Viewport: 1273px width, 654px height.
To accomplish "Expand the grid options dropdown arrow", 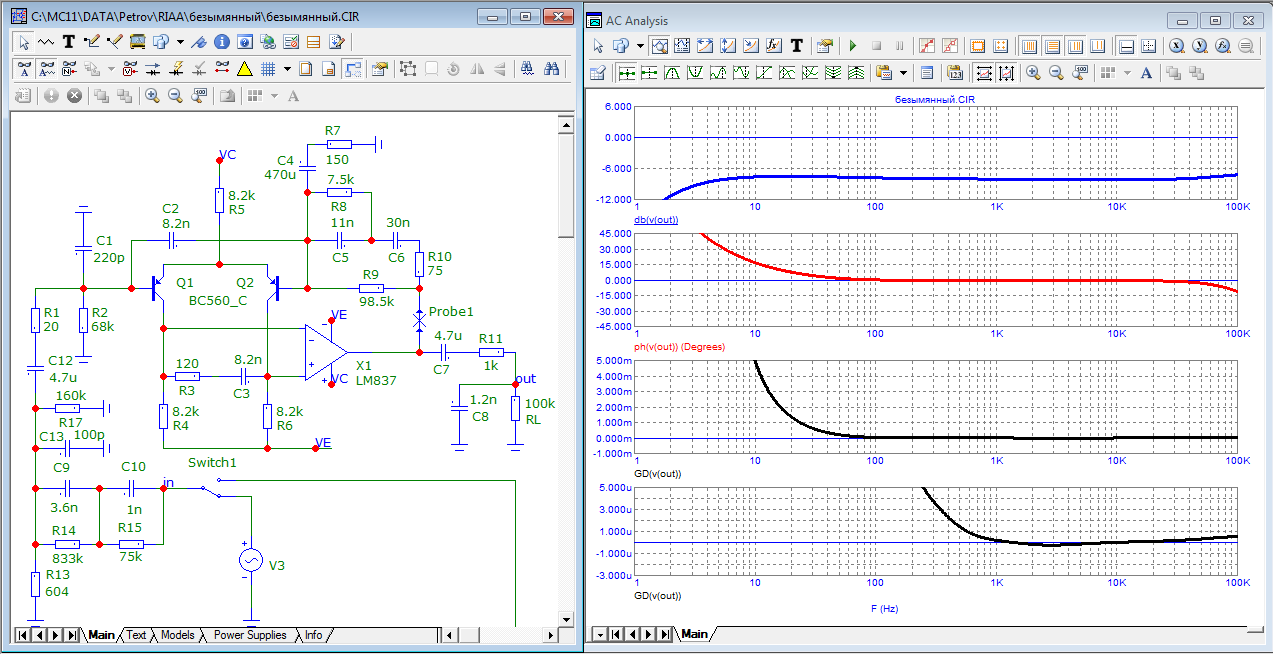I will [287, 69].
